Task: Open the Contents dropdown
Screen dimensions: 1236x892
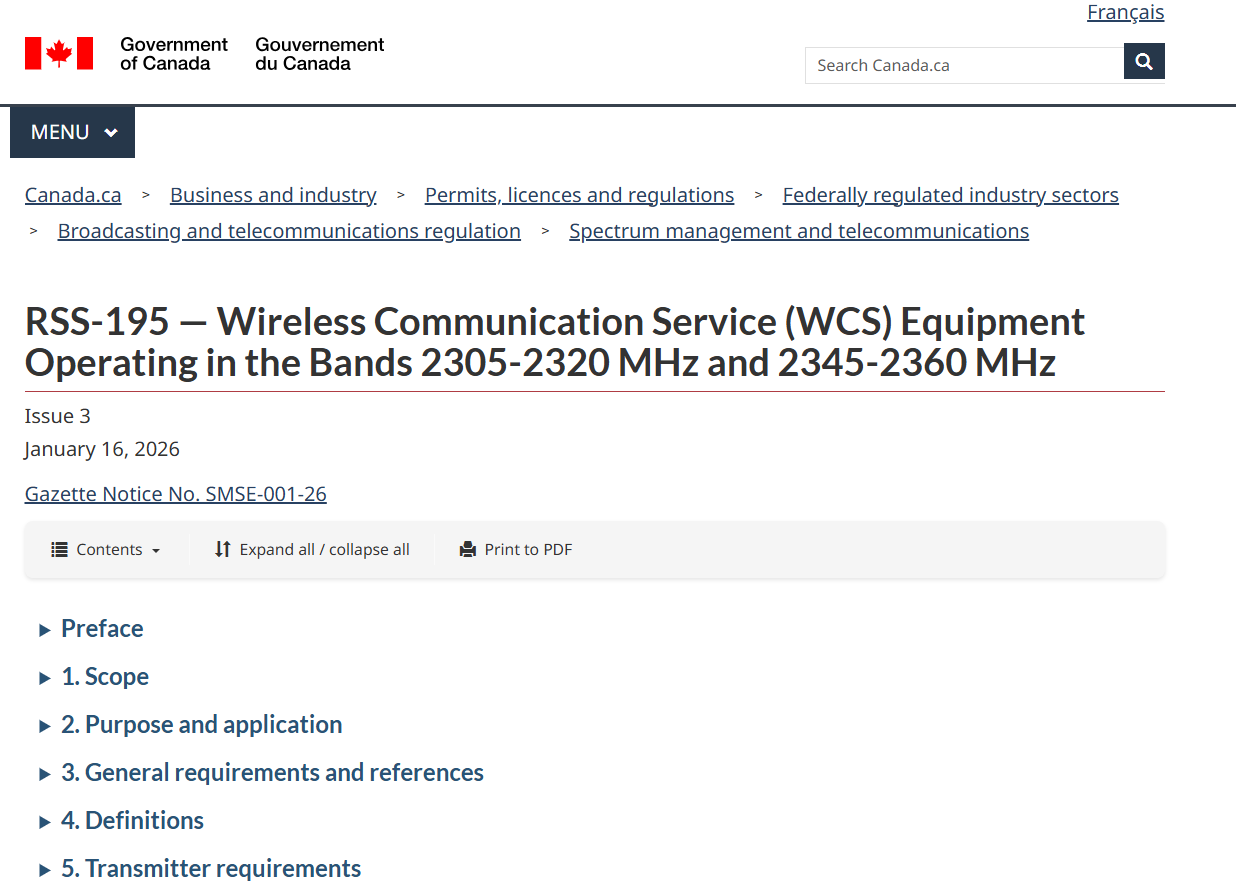Action: tap(106, 550)
